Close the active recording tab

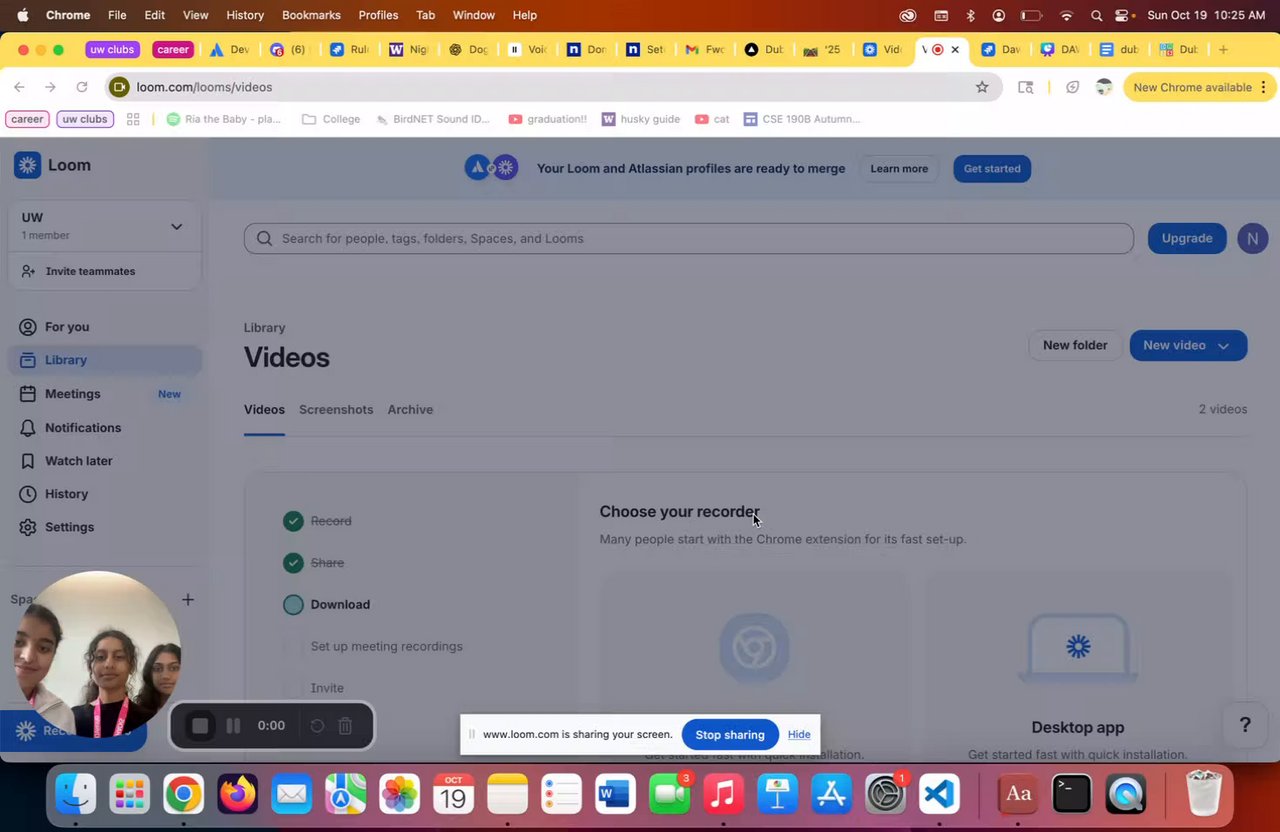click(x=955, y=49)
